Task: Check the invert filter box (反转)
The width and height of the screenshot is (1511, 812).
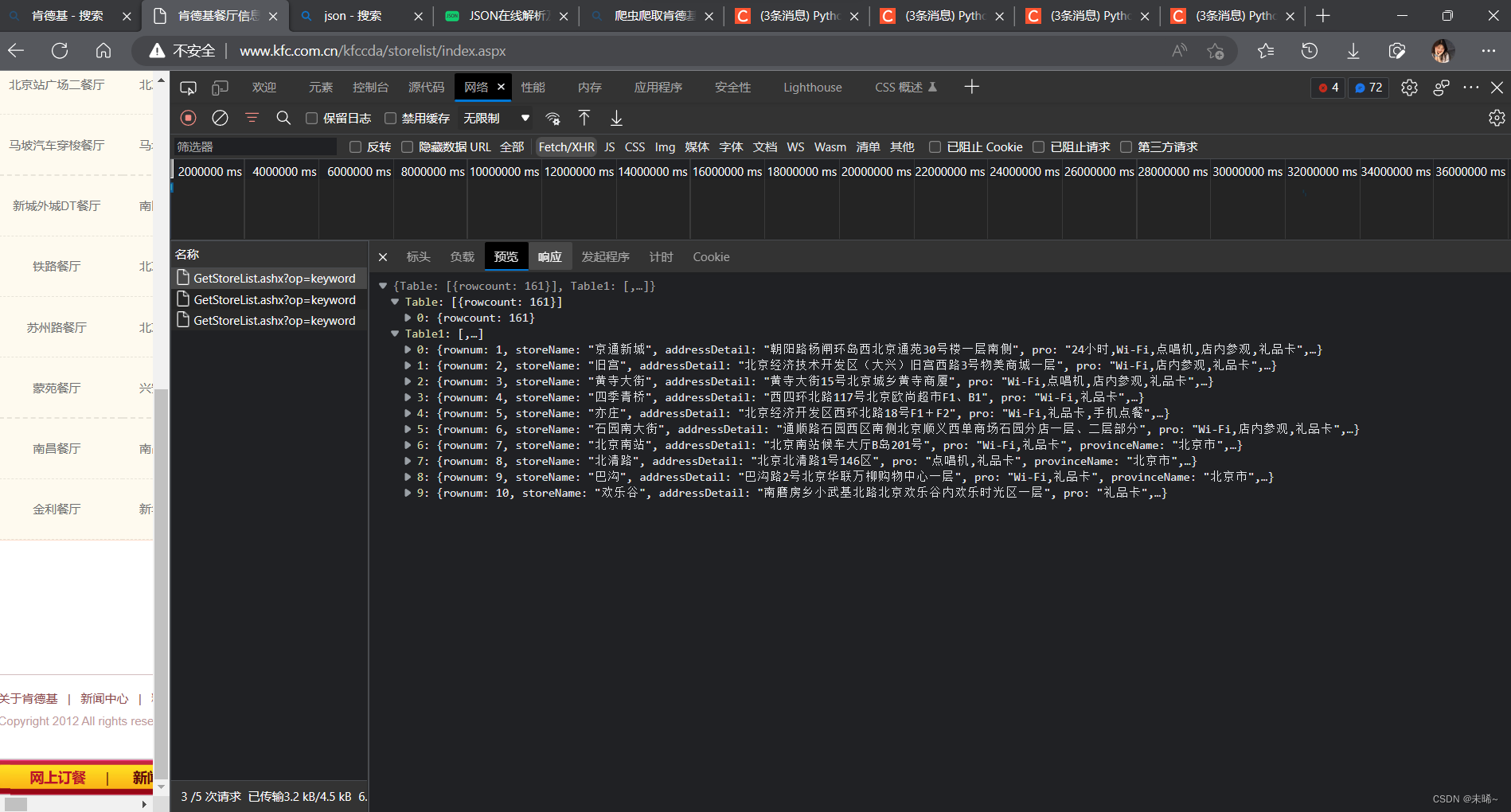Action: 356,146
